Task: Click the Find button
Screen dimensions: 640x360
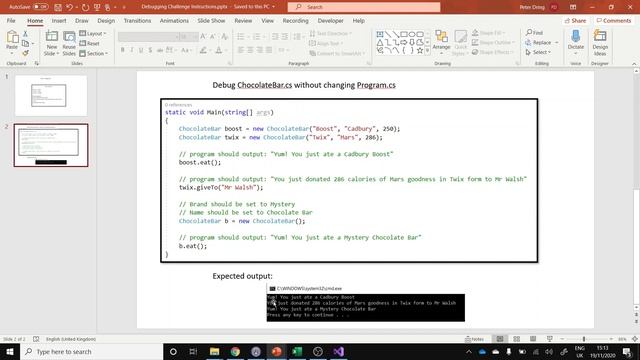Action: [534, 33]
